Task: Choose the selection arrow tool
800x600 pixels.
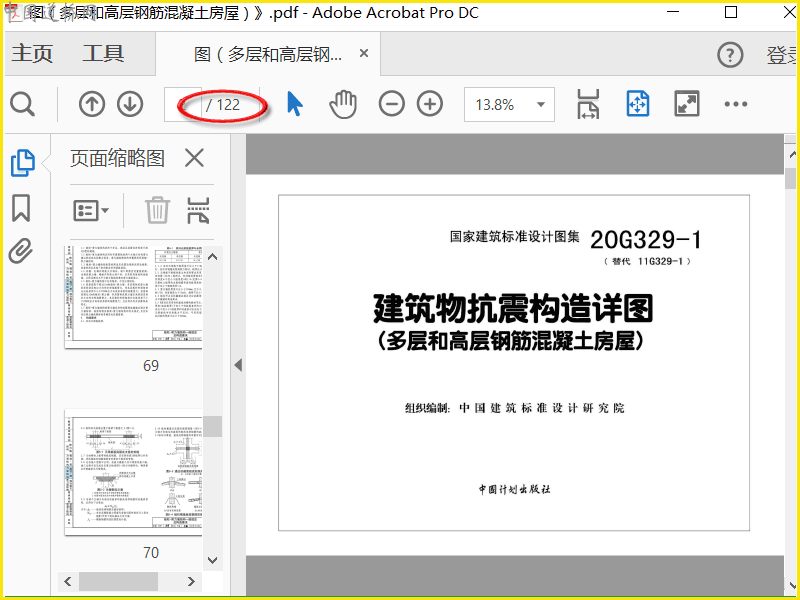Action: coord(294,104)
